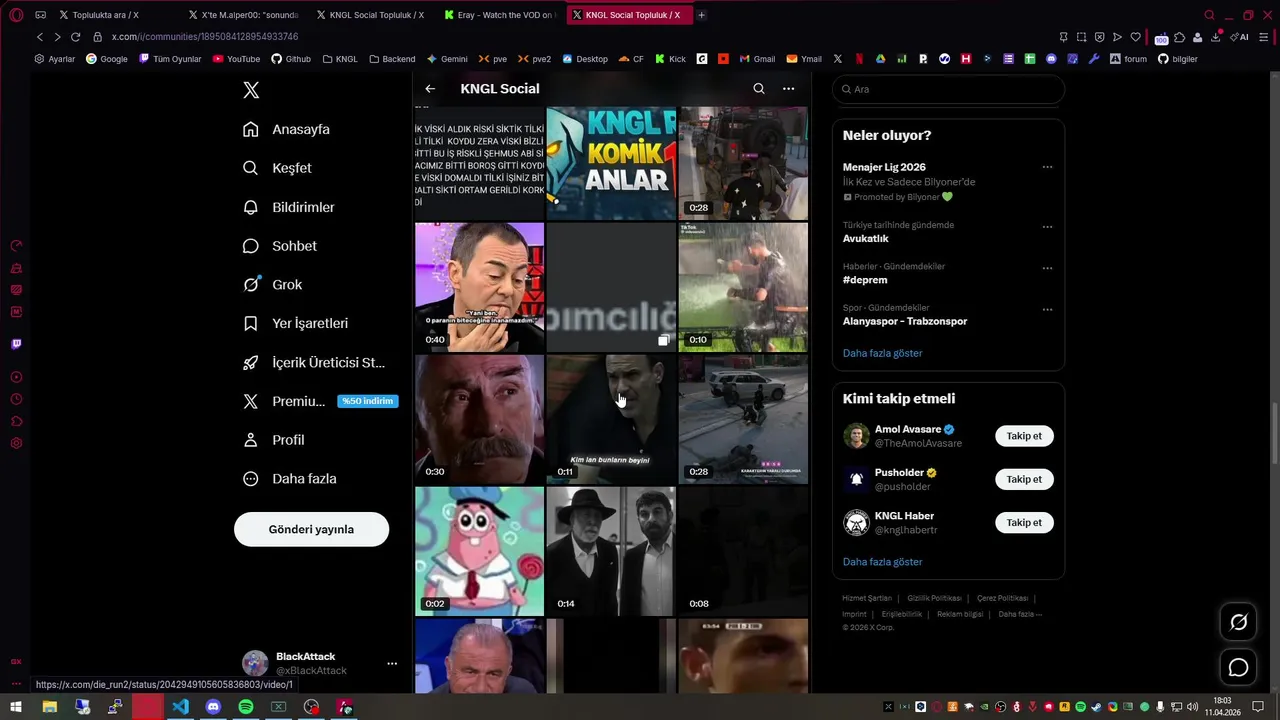Open Discord from taskbar
Viewport: 1280px width, 720px height.
pos(213,707)
